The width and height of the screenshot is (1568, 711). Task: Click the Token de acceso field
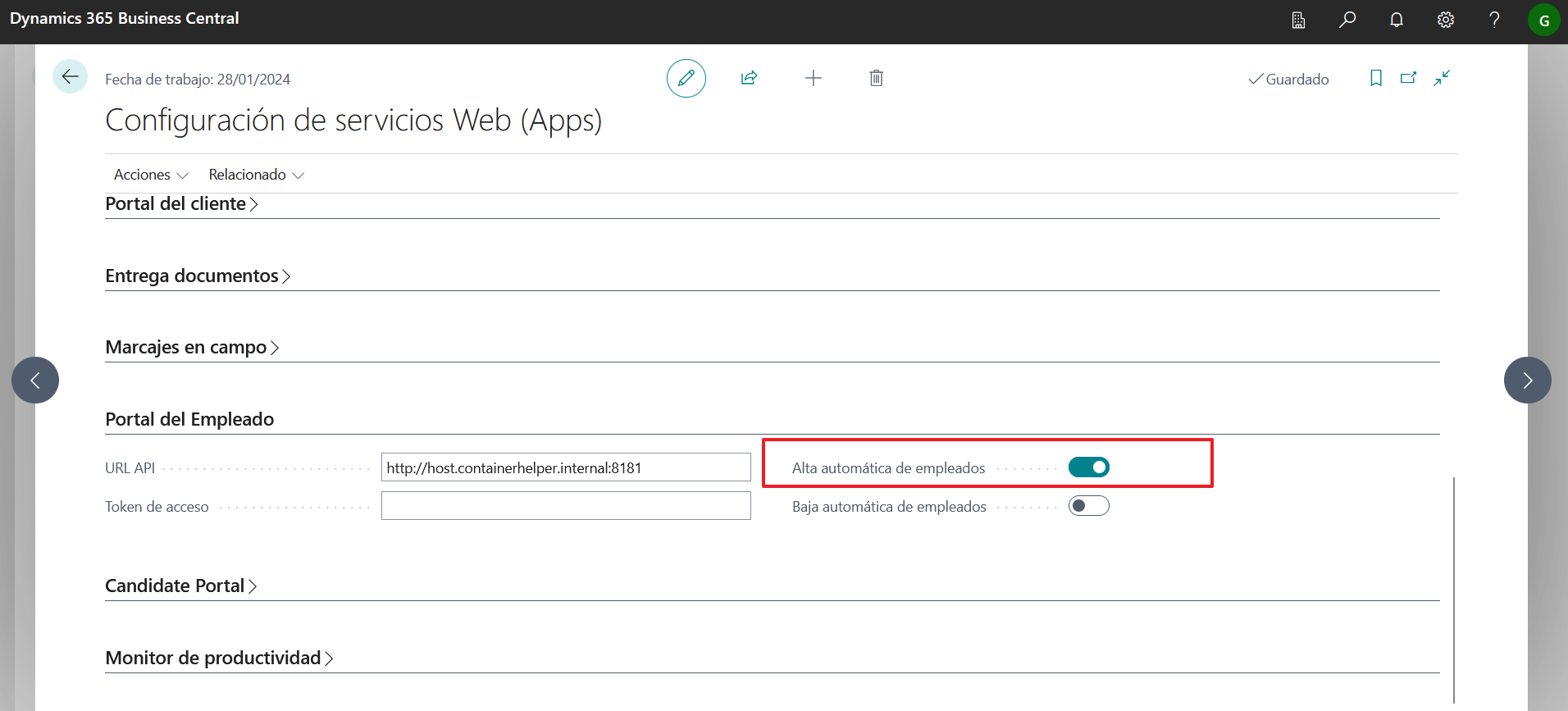pyautogui.click(x=566, y=506)
